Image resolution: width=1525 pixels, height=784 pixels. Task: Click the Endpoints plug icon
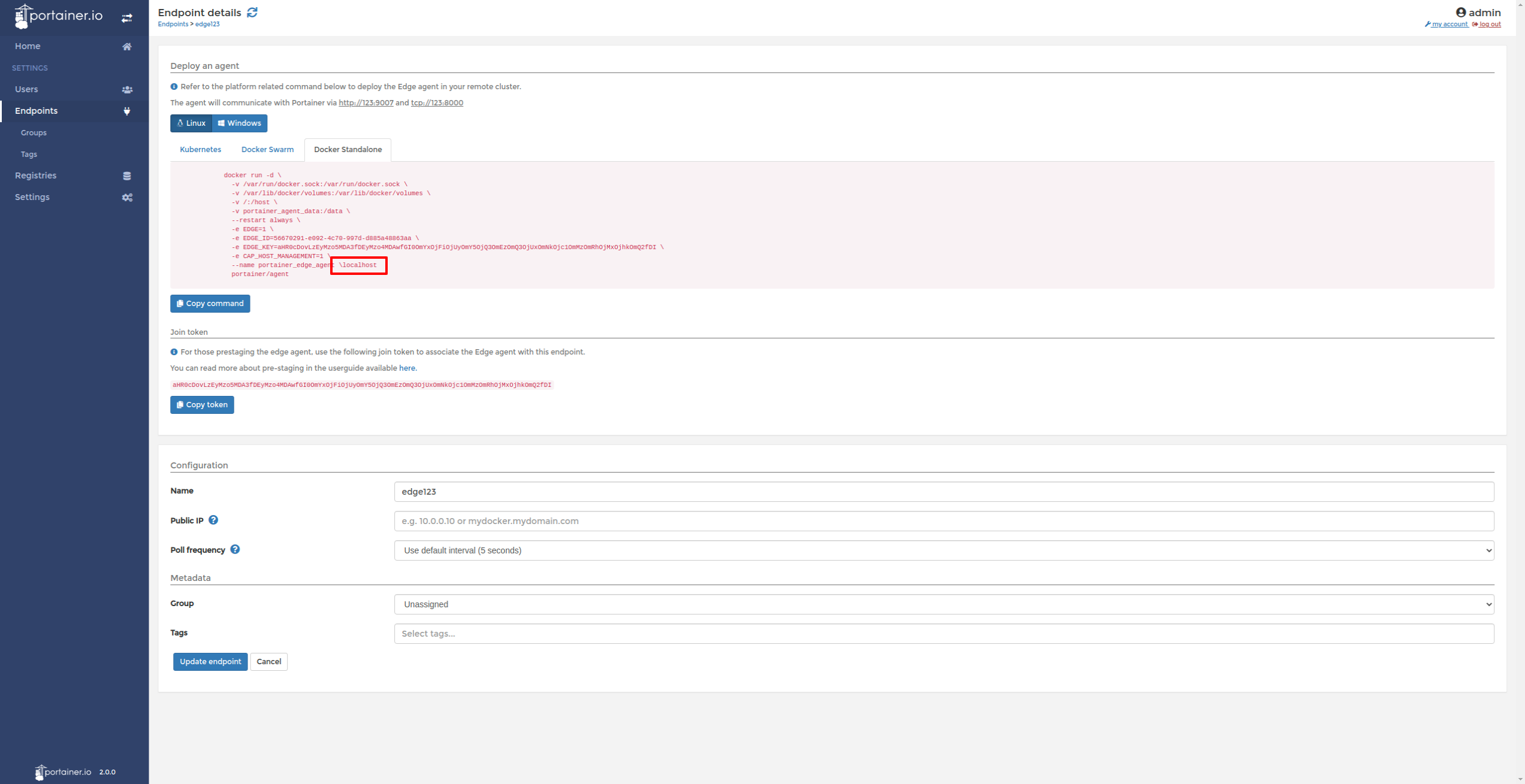(x=126, y=111)
